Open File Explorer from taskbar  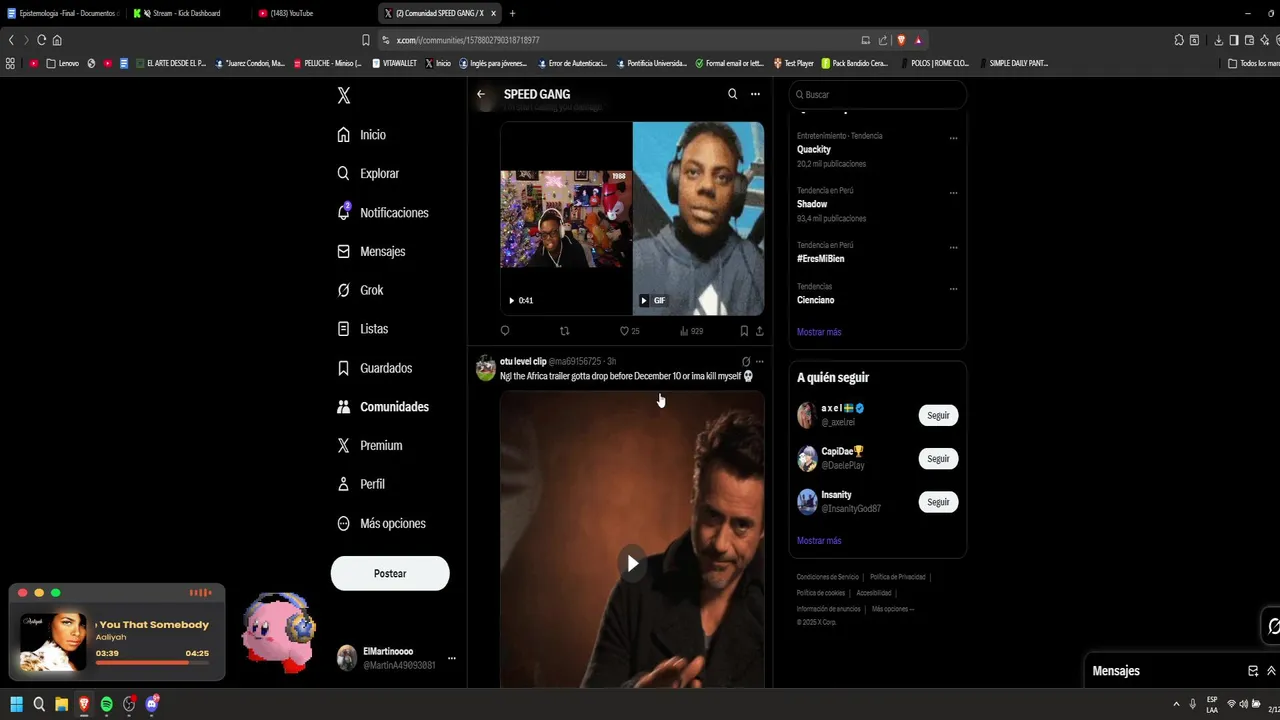coord(61,704)
